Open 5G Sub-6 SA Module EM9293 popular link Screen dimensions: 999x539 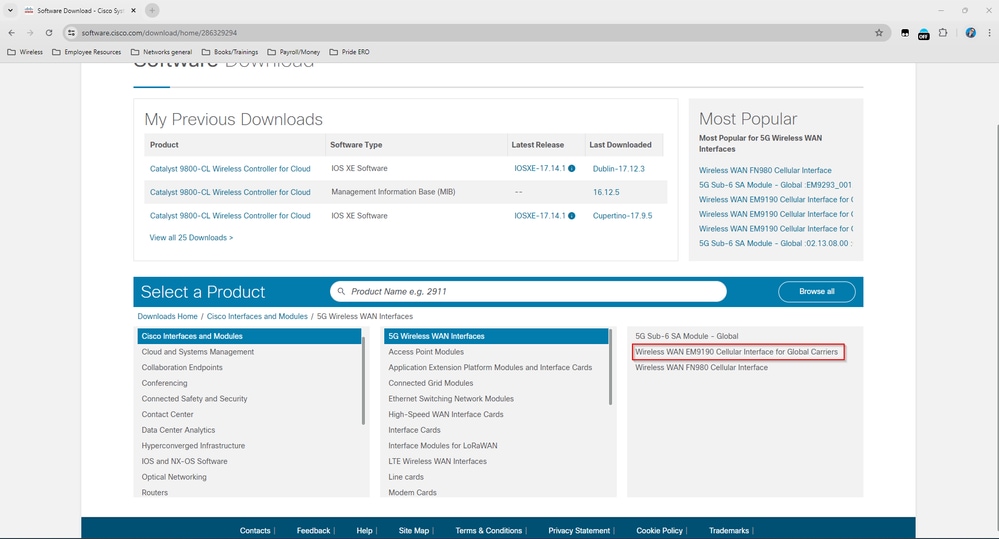[775, 185]
